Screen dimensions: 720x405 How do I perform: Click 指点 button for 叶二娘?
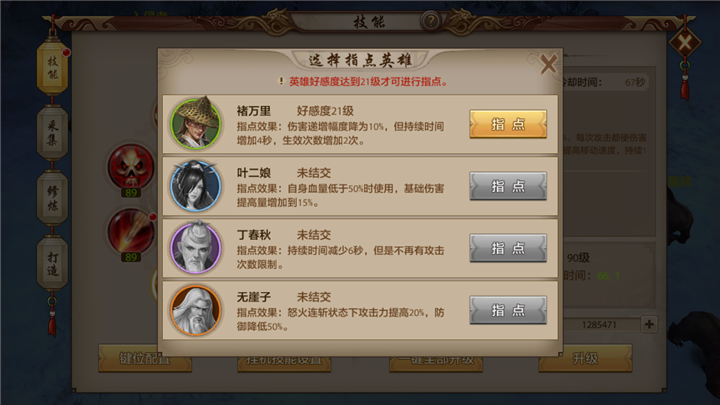[x=508, y=186]
